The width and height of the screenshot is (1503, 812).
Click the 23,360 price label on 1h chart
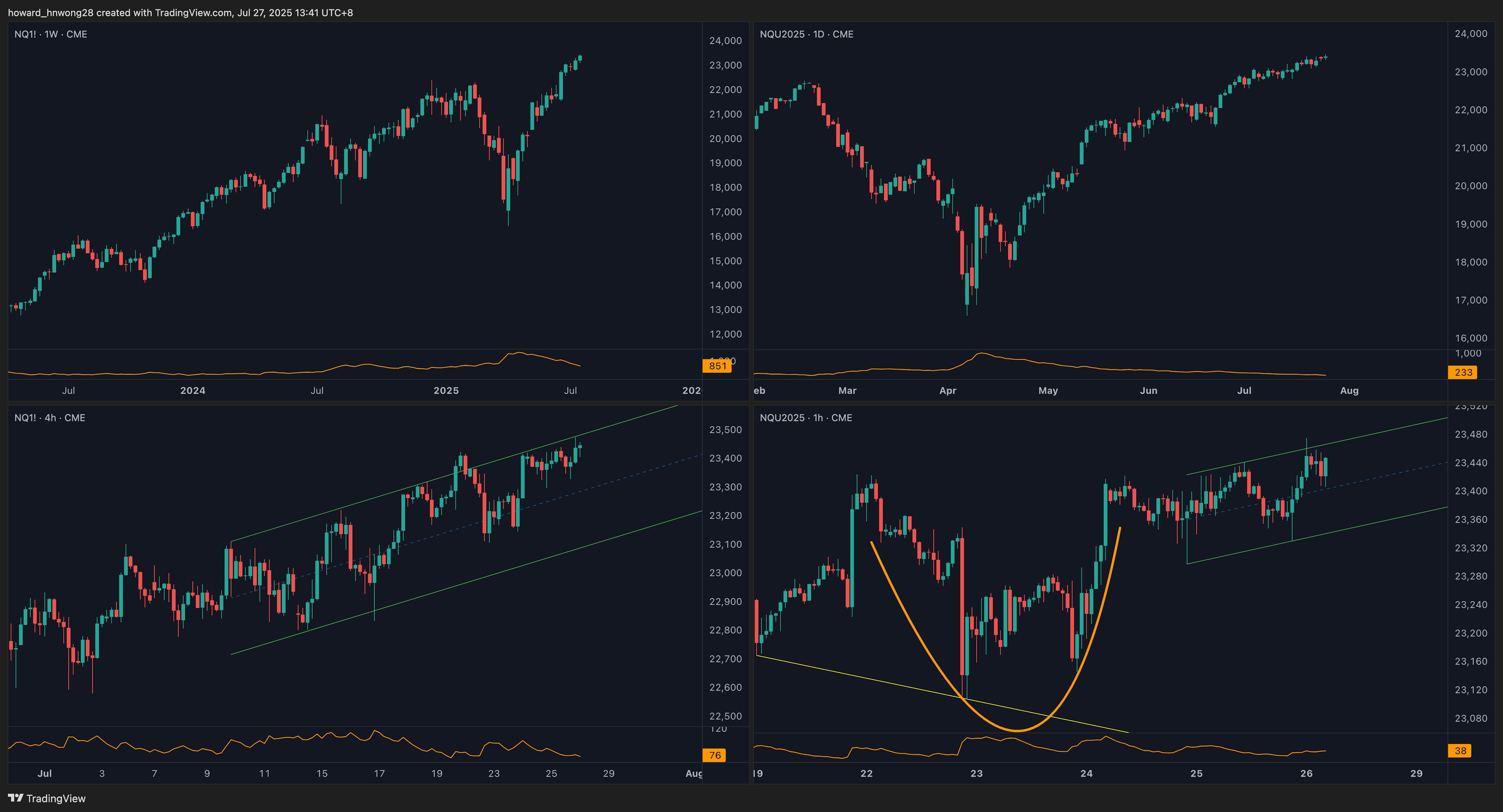pyautogui.click(x=1471, y=520)
